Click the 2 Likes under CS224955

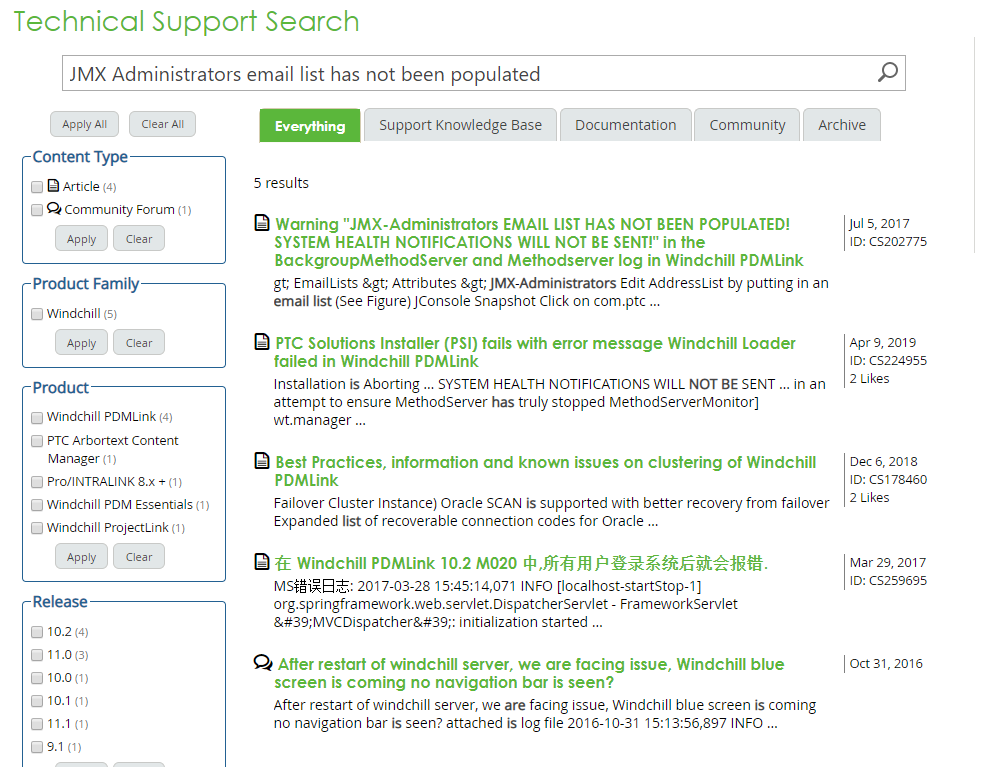[x=869, y=378]
